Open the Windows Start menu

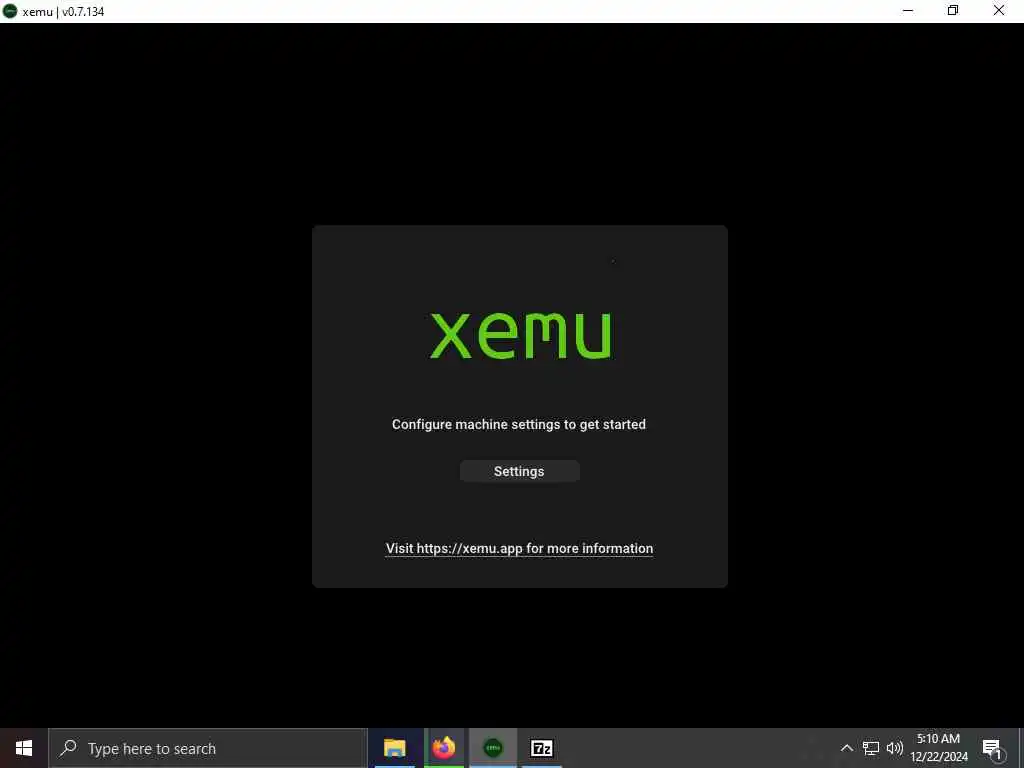click(x=24, y=748)
